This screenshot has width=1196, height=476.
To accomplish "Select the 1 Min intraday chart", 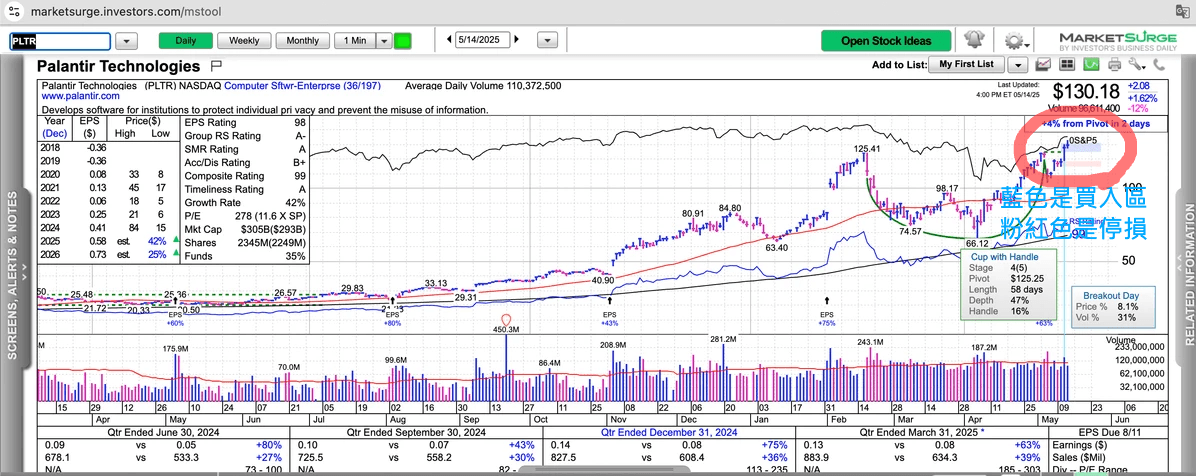I will point(355,40).
